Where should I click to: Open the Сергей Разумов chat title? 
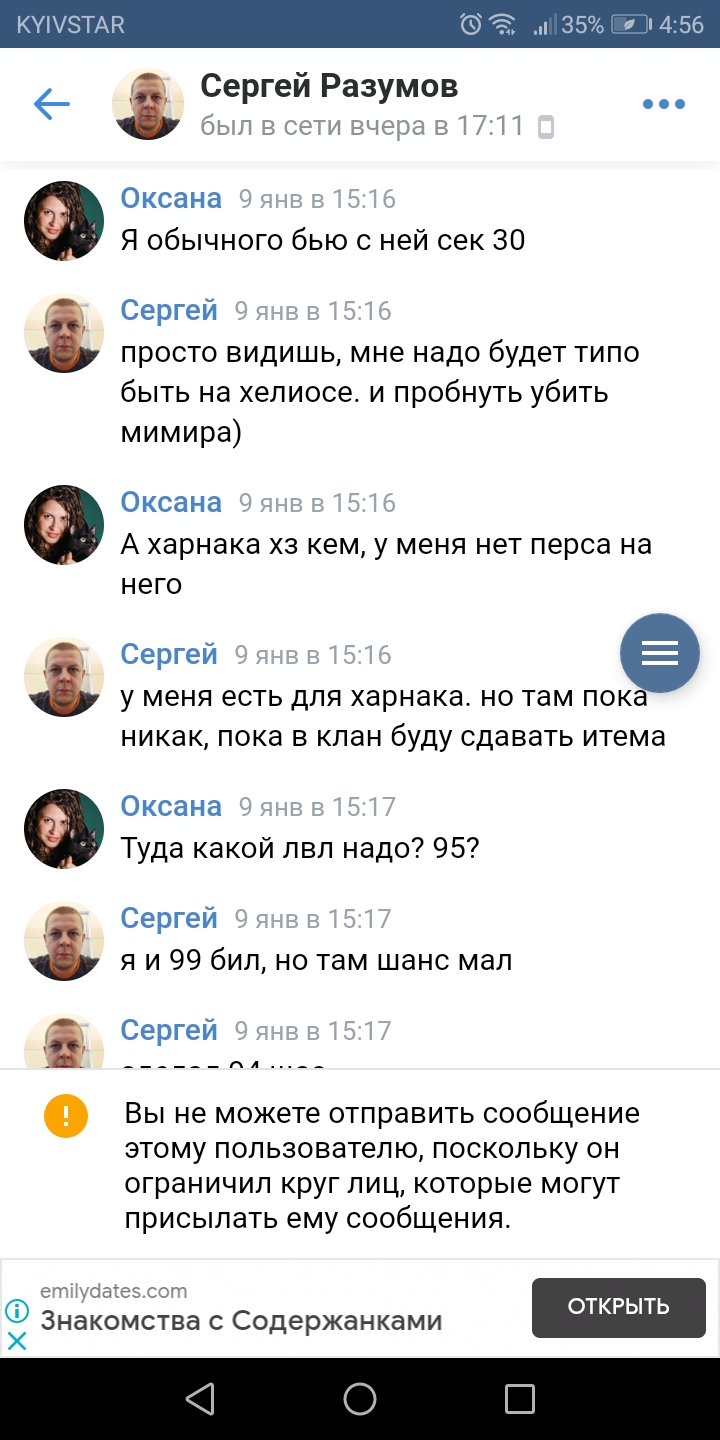pos(329,86)
